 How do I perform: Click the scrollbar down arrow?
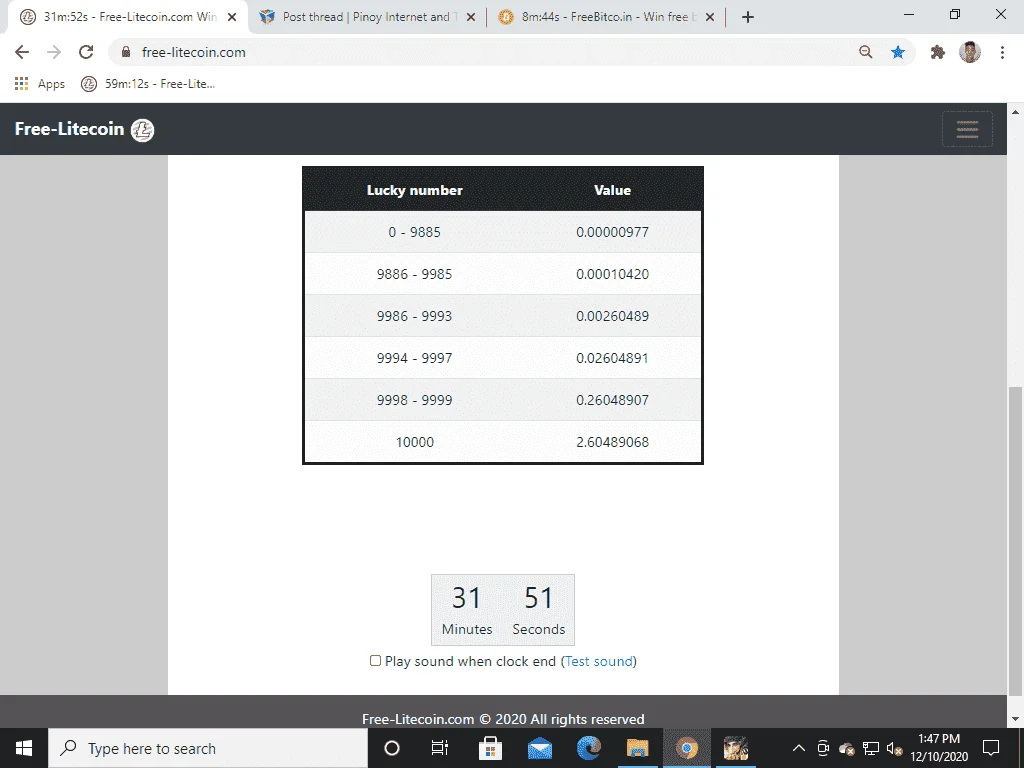[x=1015, y=719]
